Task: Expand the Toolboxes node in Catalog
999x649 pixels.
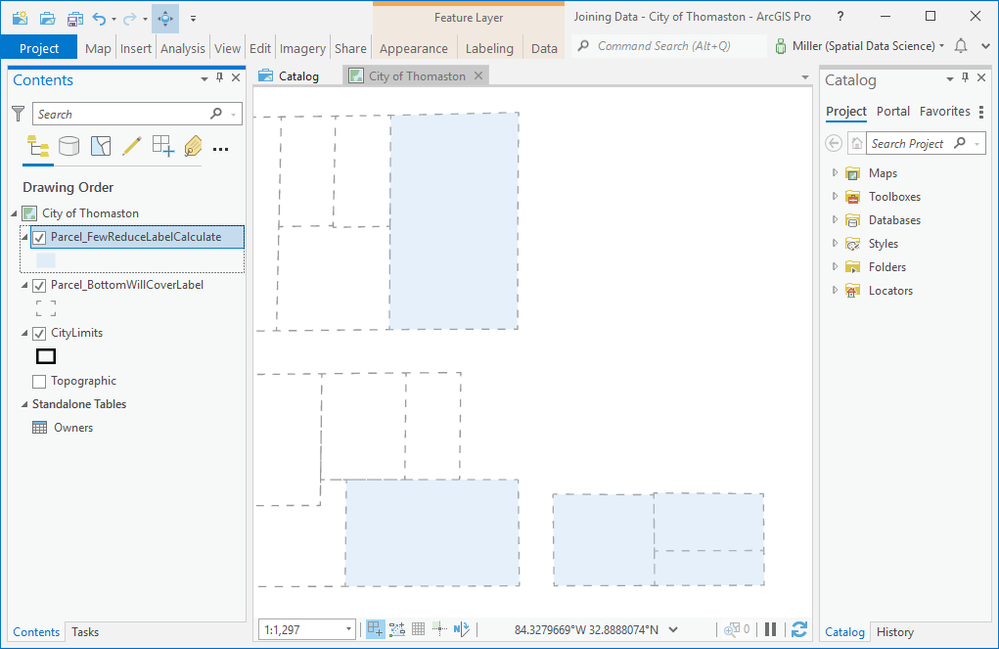Action: pos(835,196)
